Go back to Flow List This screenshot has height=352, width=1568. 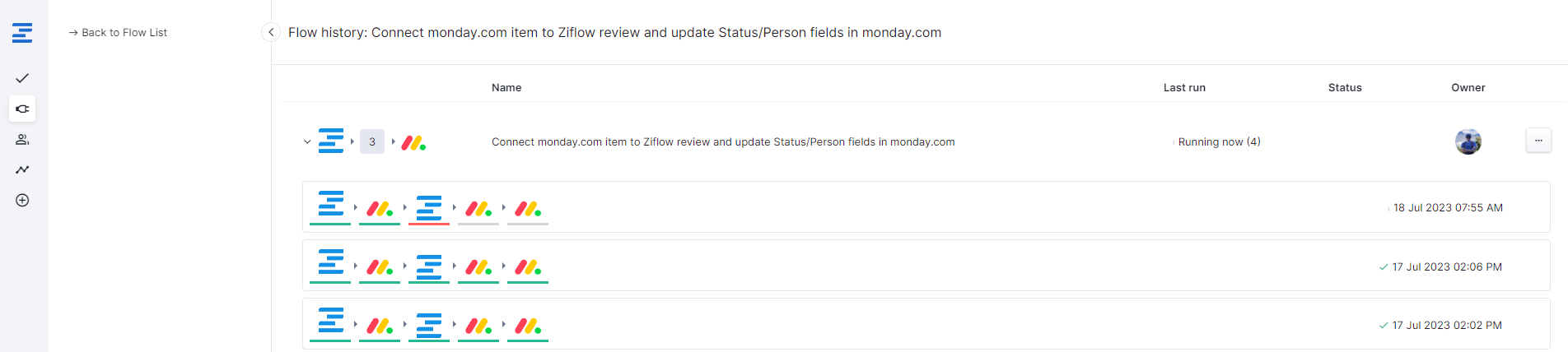(x=118, y=33)
